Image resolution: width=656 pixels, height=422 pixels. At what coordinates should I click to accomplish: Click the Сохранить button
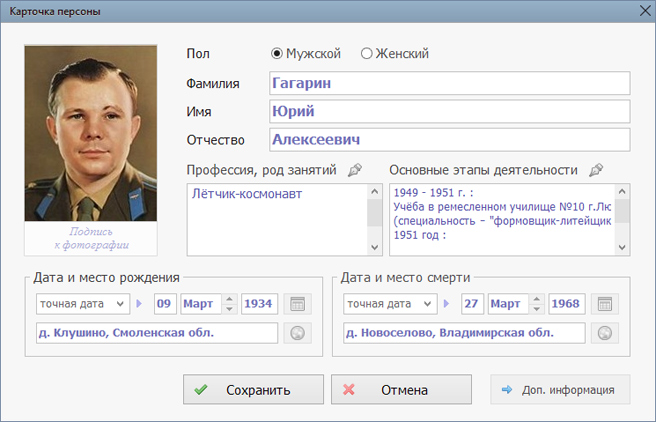[x=254, y=389]
